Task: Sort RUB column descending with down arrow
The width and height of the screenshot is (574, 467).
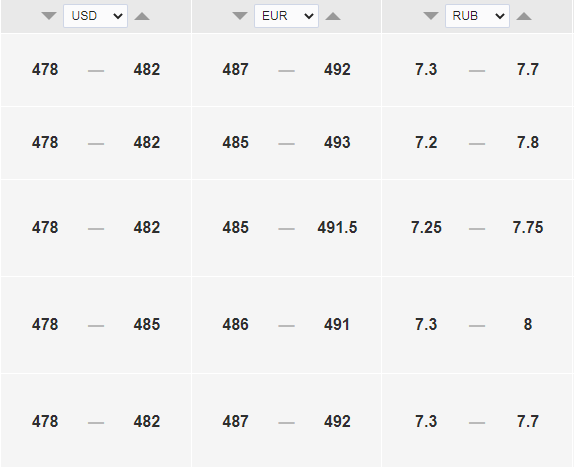Action: click(431, 16)
